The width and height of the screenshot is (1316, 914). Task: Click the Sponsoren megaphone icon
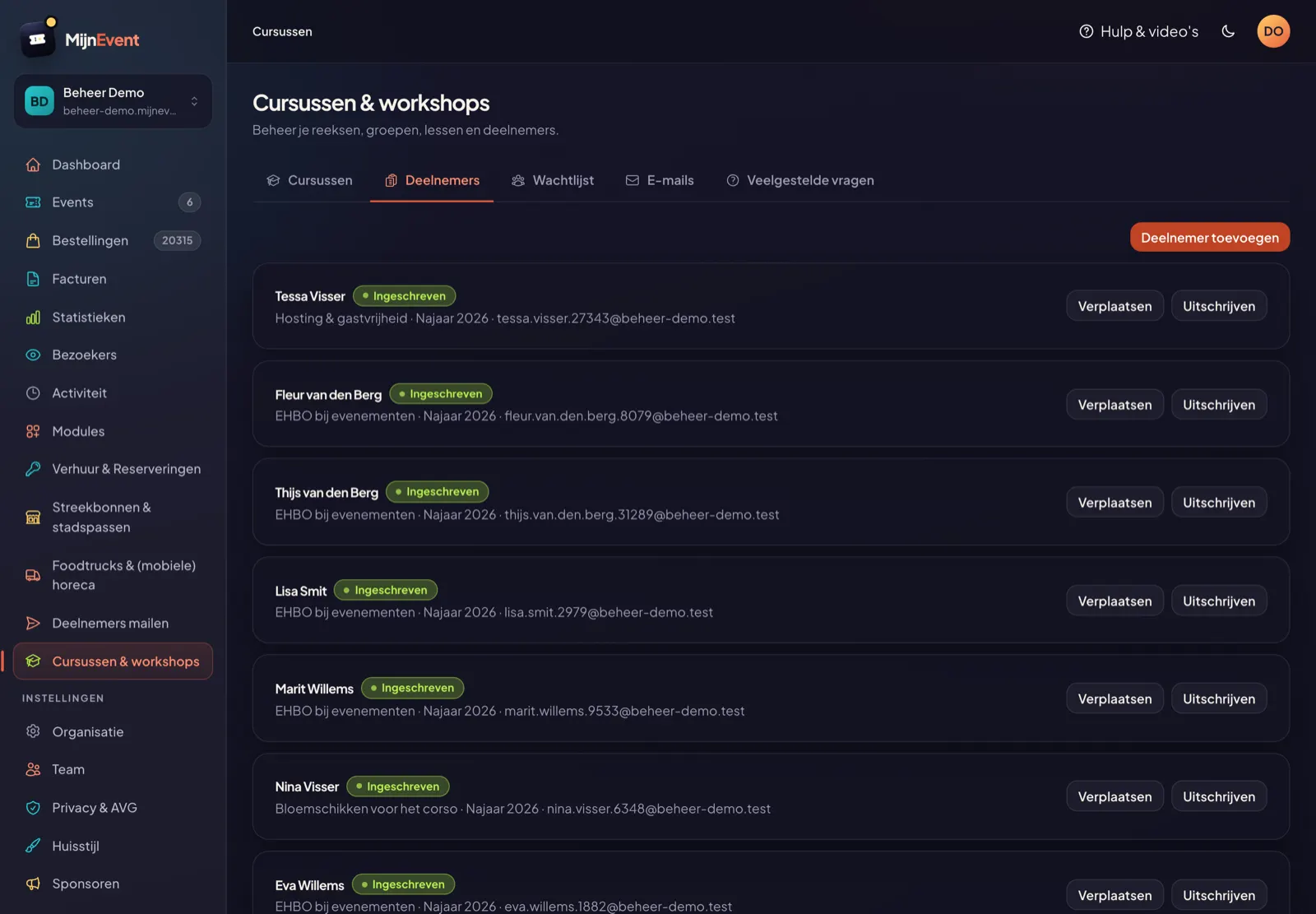[x=33, y=884]
